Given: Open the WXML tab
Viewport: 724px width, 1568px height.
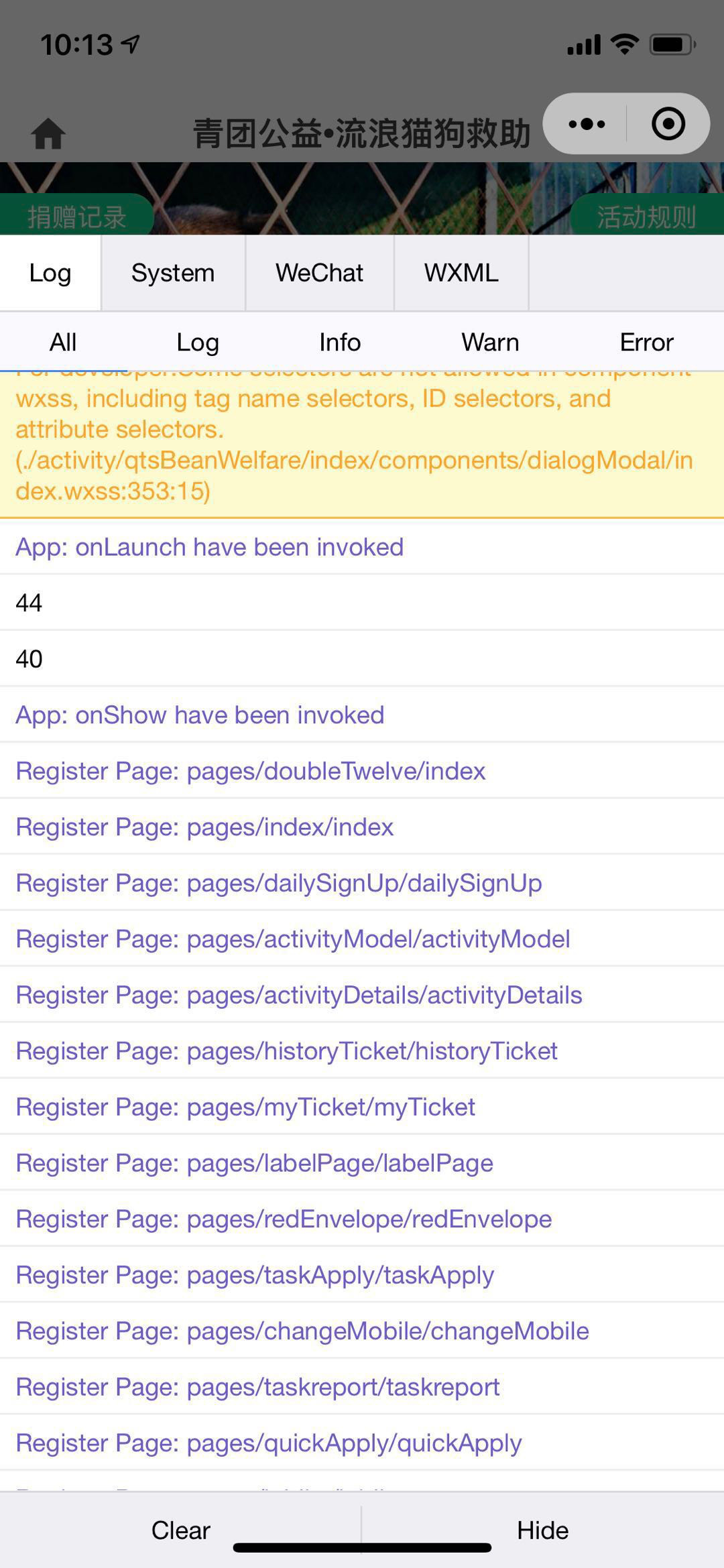Looking at the screenshot, I should pyautogui.click(x=461, y=273).
